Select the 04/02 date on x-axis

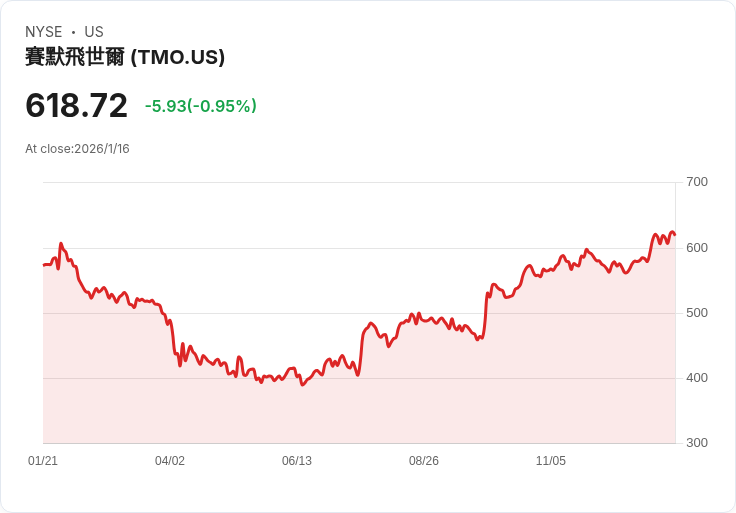(170, 461)
